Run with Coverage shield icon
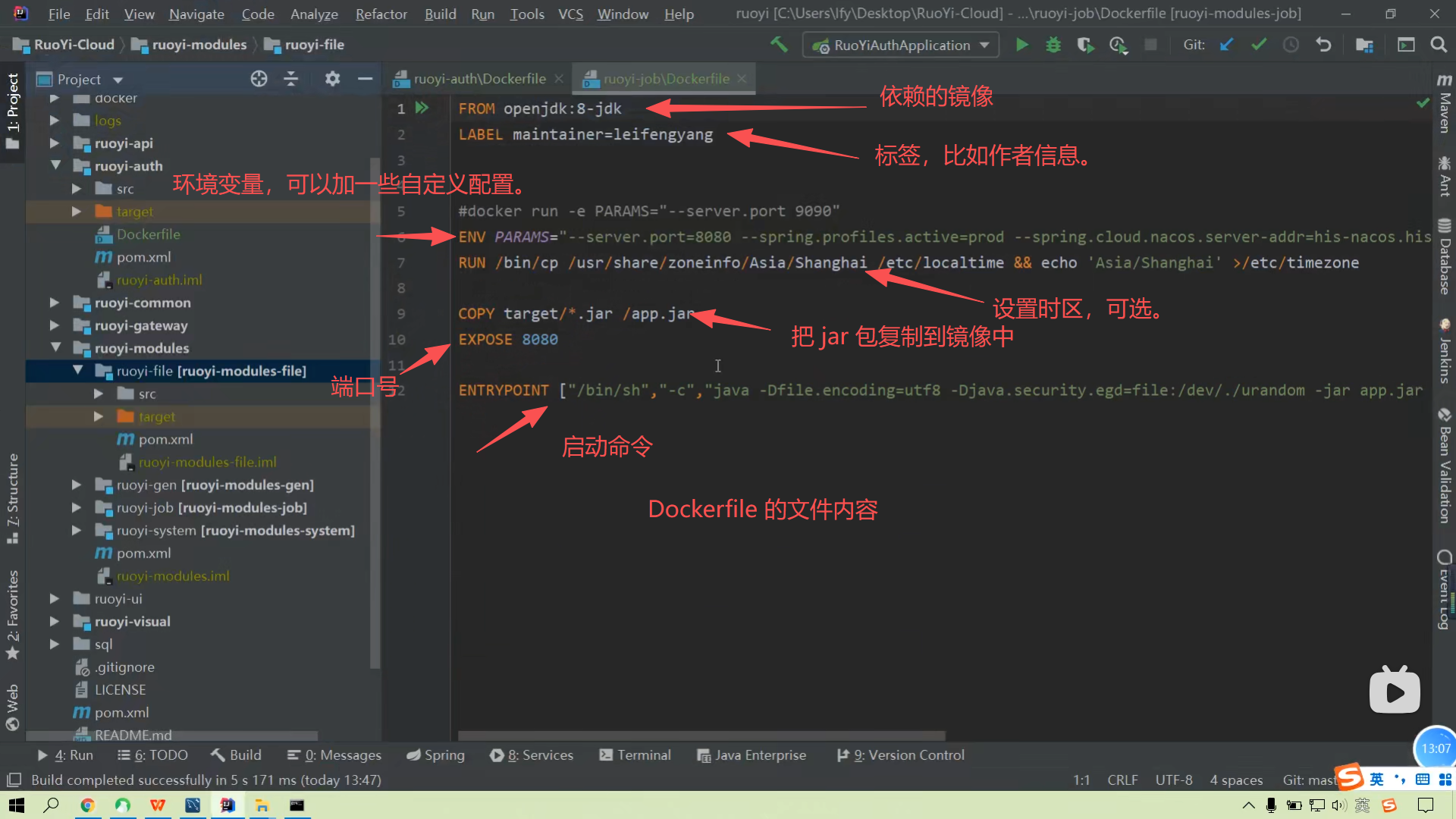1456x819 pixels. [x=1085, y=45]
